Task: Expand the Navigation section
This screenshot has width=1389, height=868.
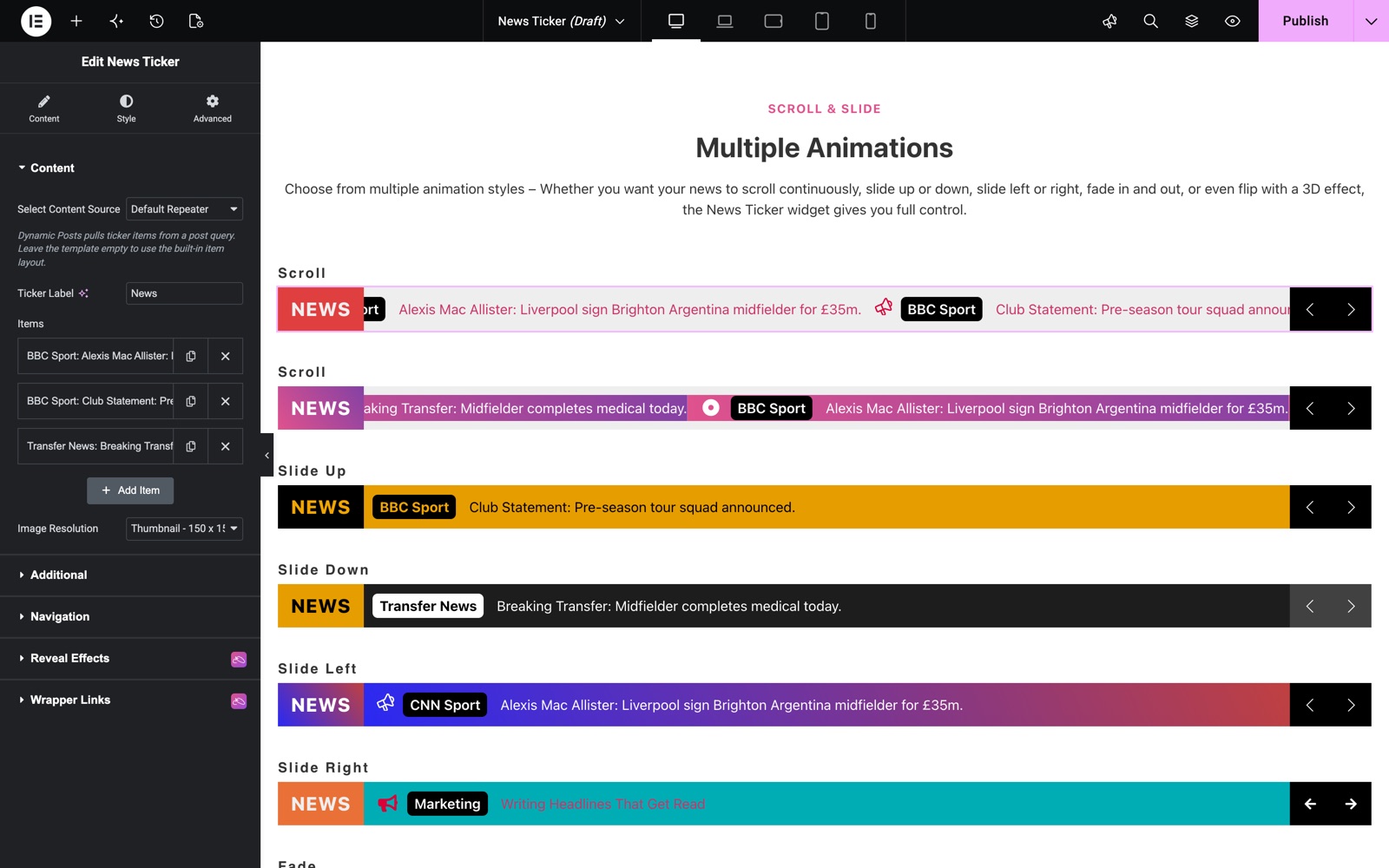Action: (130, 616)
